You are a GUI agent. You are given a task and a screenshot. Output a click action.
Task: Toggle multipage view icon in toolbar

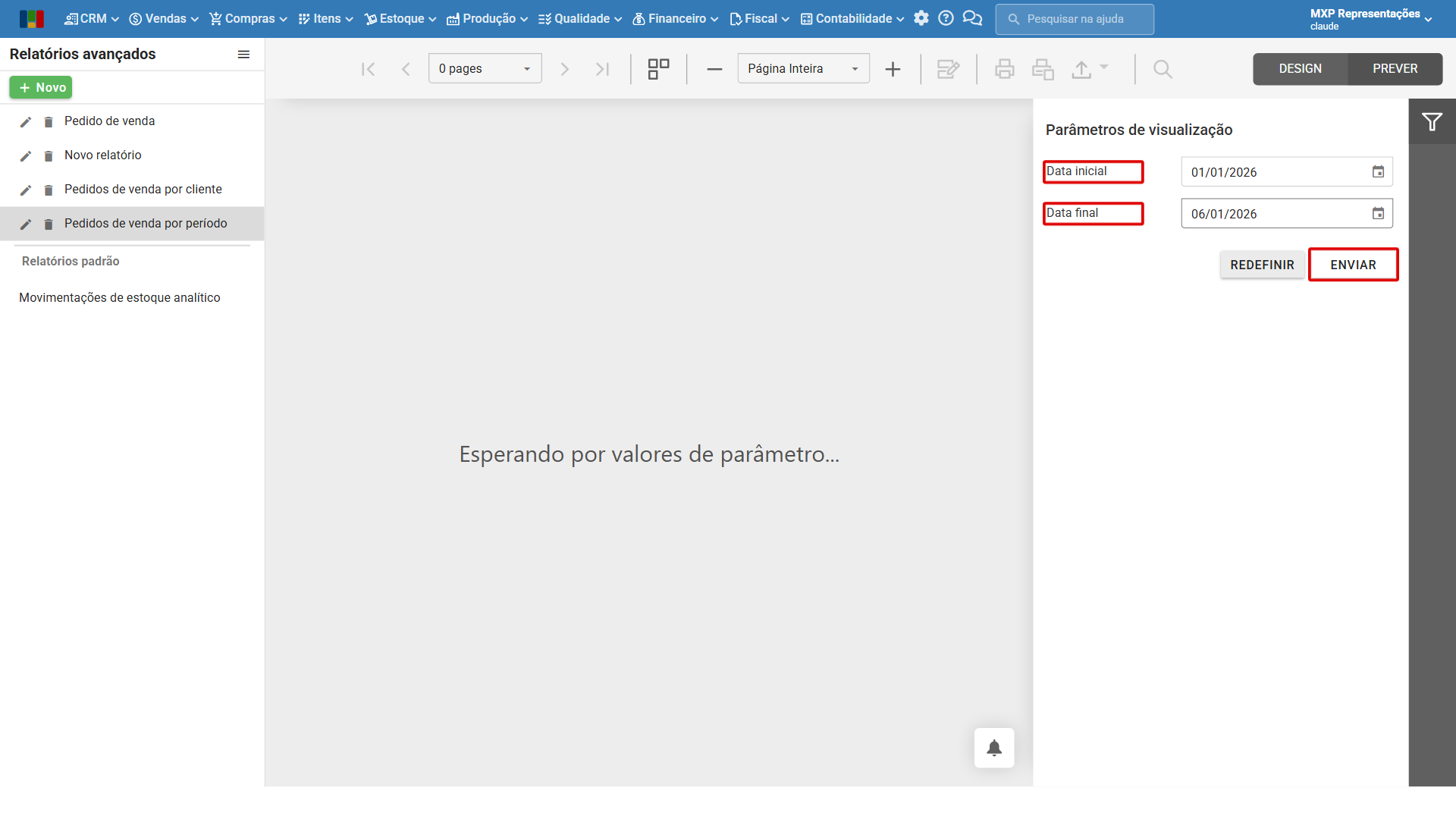(658, 69)
